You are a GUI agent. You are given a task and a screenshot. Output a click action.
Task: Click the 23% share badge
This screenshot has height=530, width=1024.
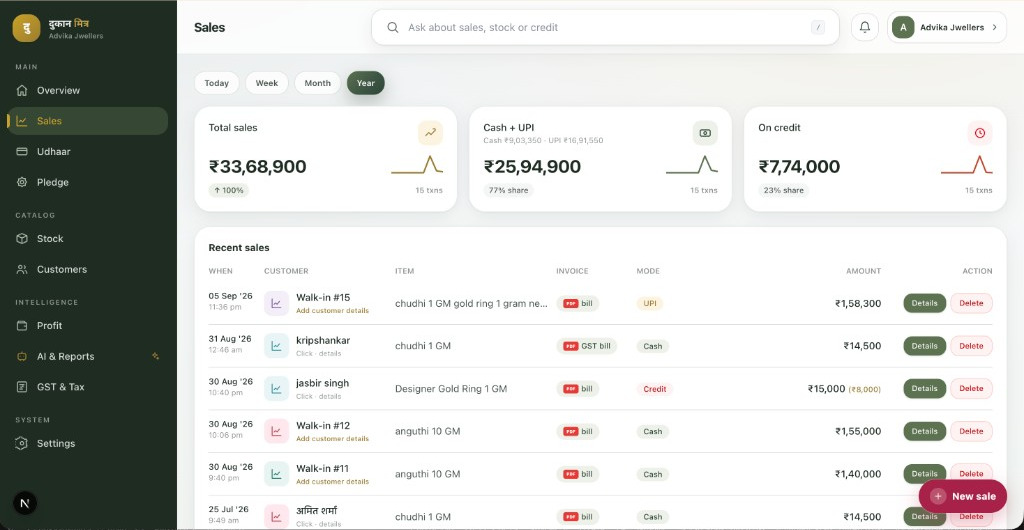784,191
